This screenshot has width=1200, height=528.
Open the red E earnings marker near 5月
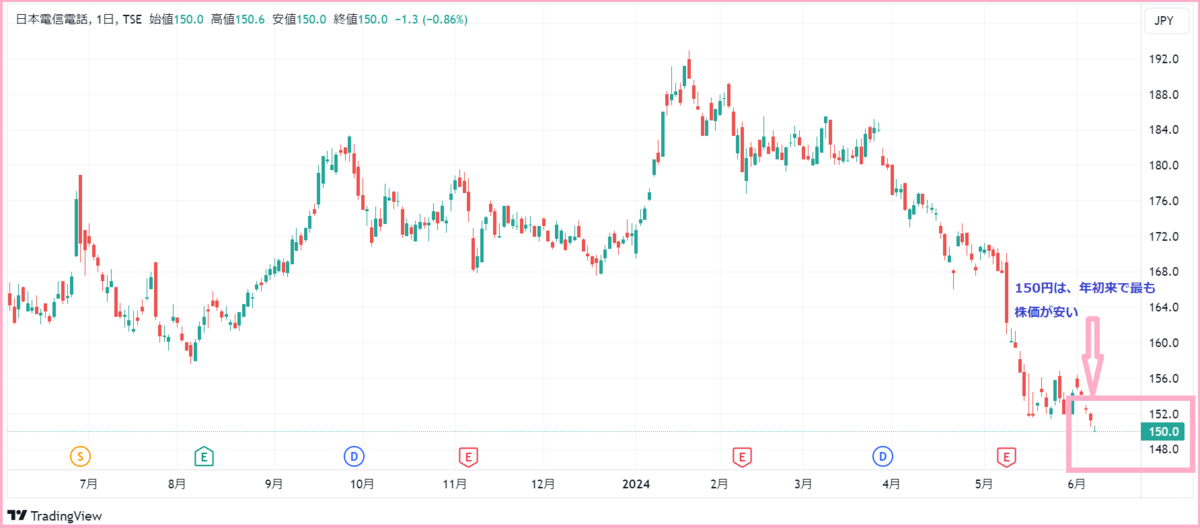1006,457
